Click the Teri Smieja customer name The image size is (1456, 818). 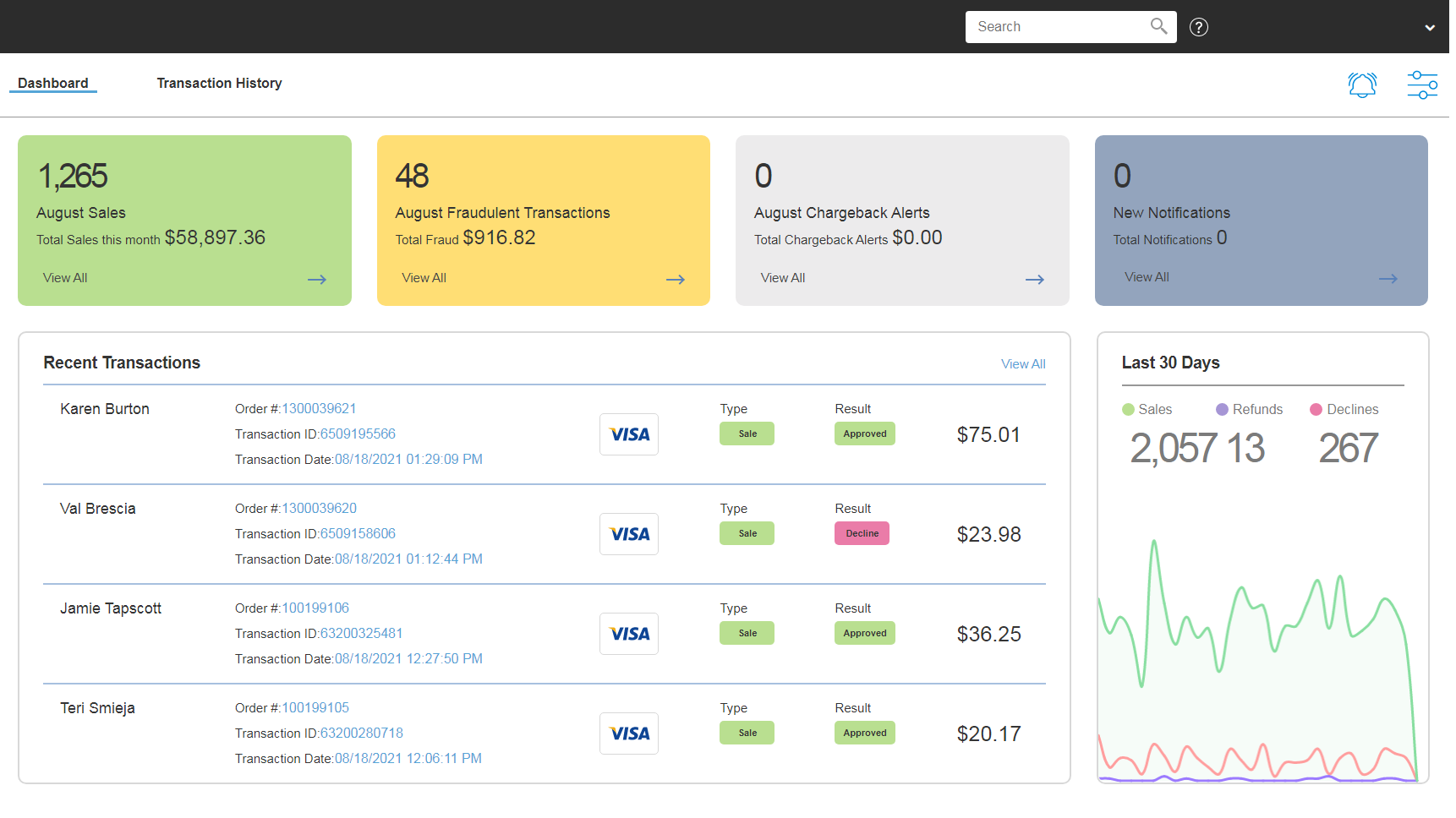point(98,708)
